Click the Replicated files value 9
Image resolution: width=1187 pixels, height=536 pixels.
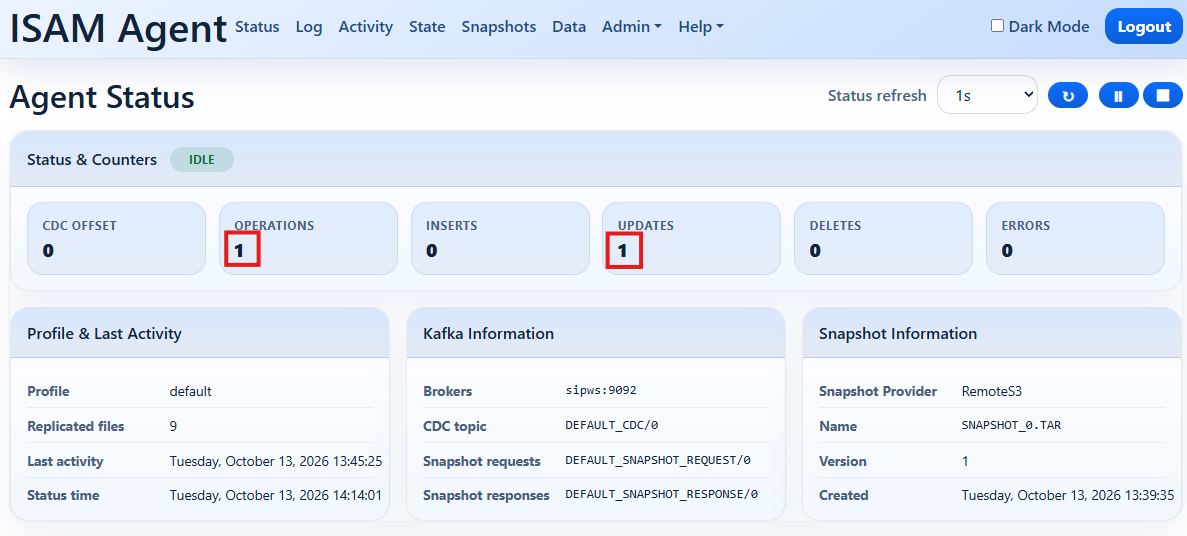(173, 426)
